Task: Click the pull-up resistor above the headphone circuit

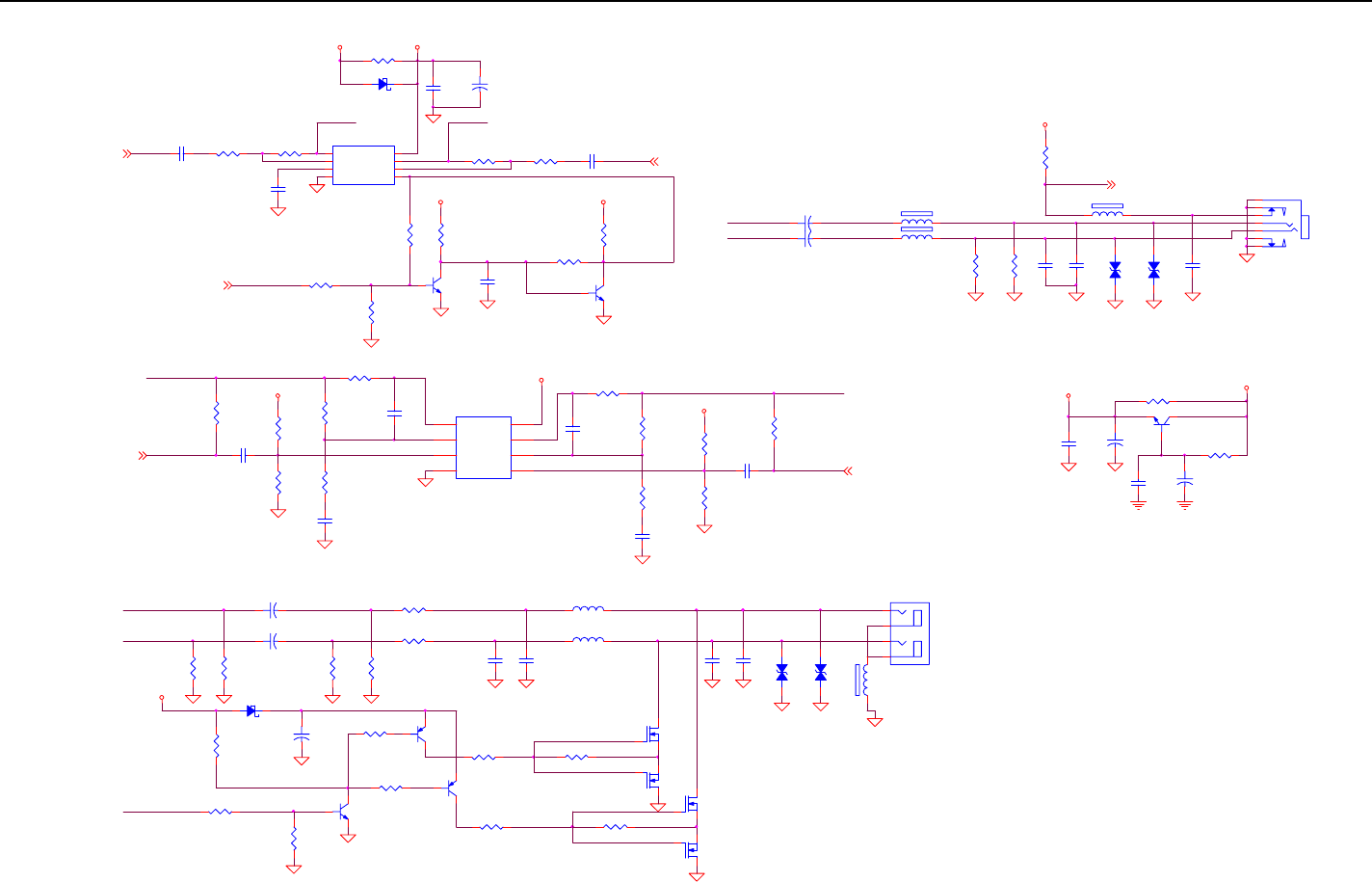Action: point(1045,156)
